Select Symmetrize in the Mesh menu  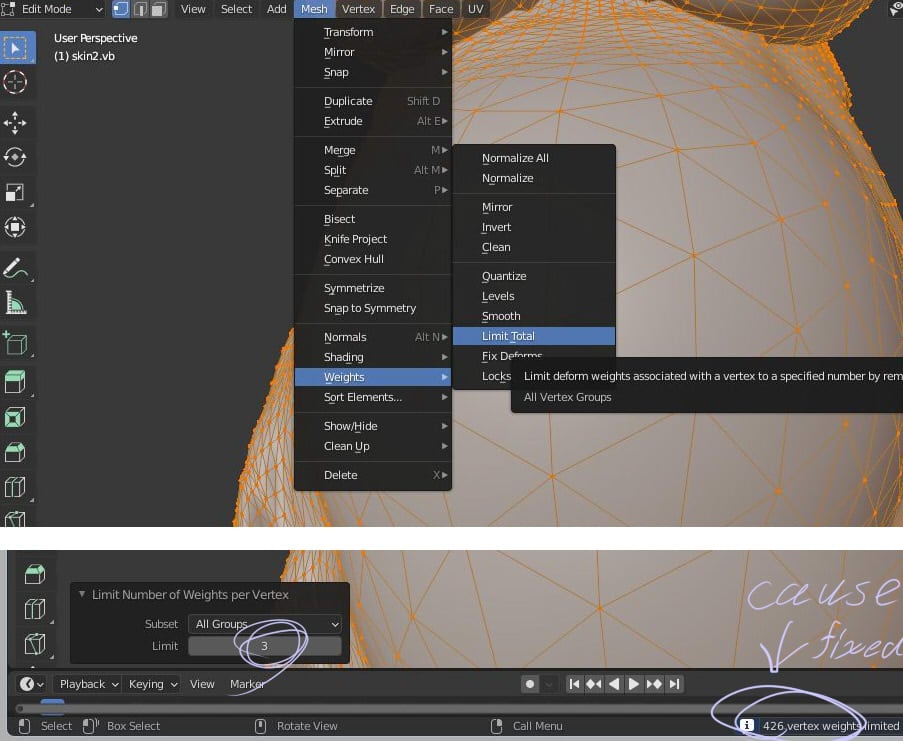click(x=373, y=288)
